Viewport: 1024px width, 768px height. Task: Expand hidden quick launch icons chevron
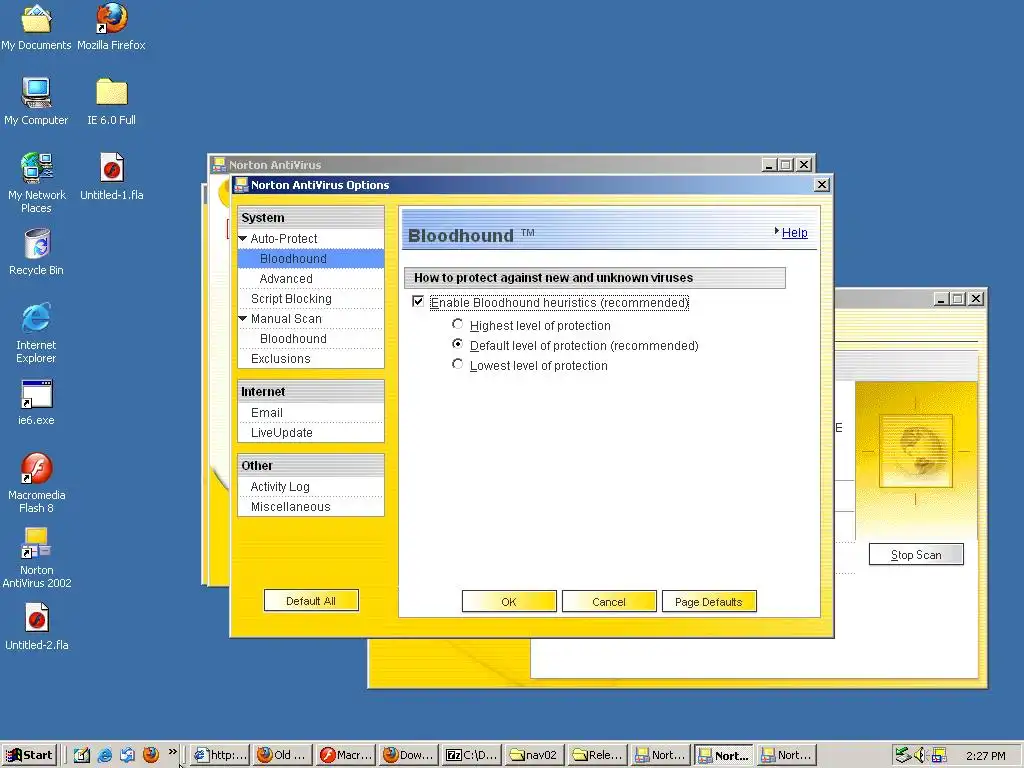click(x=172, y=752)
